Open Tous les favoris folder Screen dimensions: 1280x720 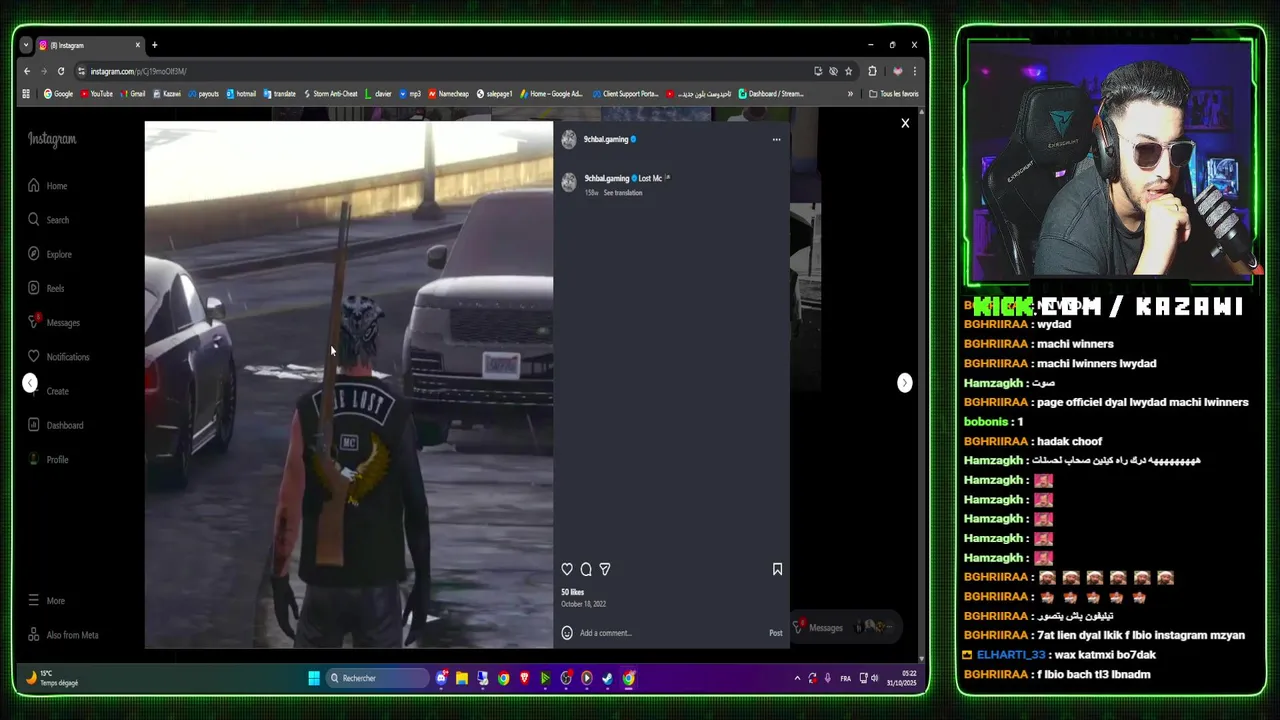894,94
